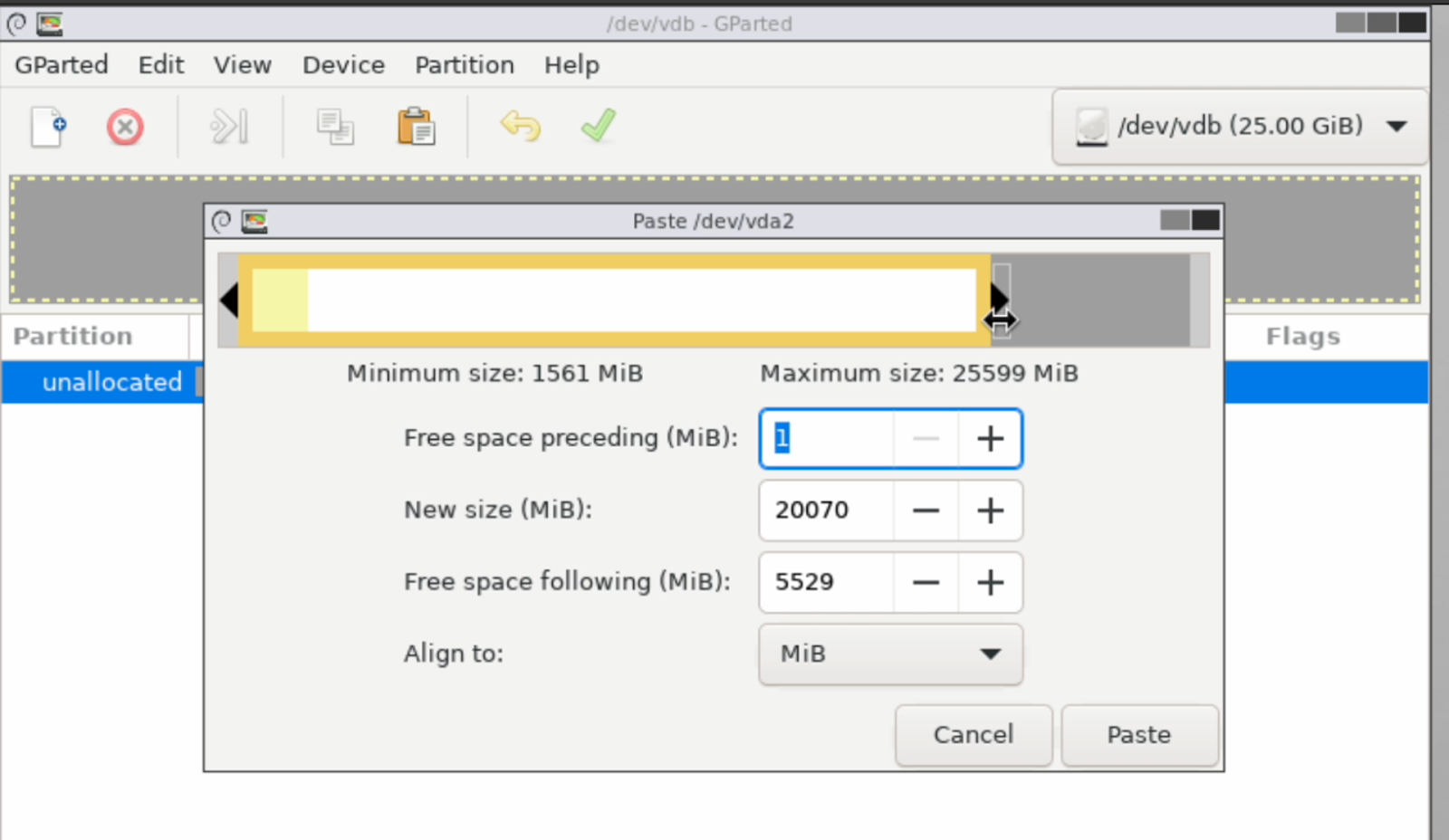Click the Undo last operation arrow
The width and height of the screenshot is (1449, 840).
pyautogui.click(x=521, y=126)
